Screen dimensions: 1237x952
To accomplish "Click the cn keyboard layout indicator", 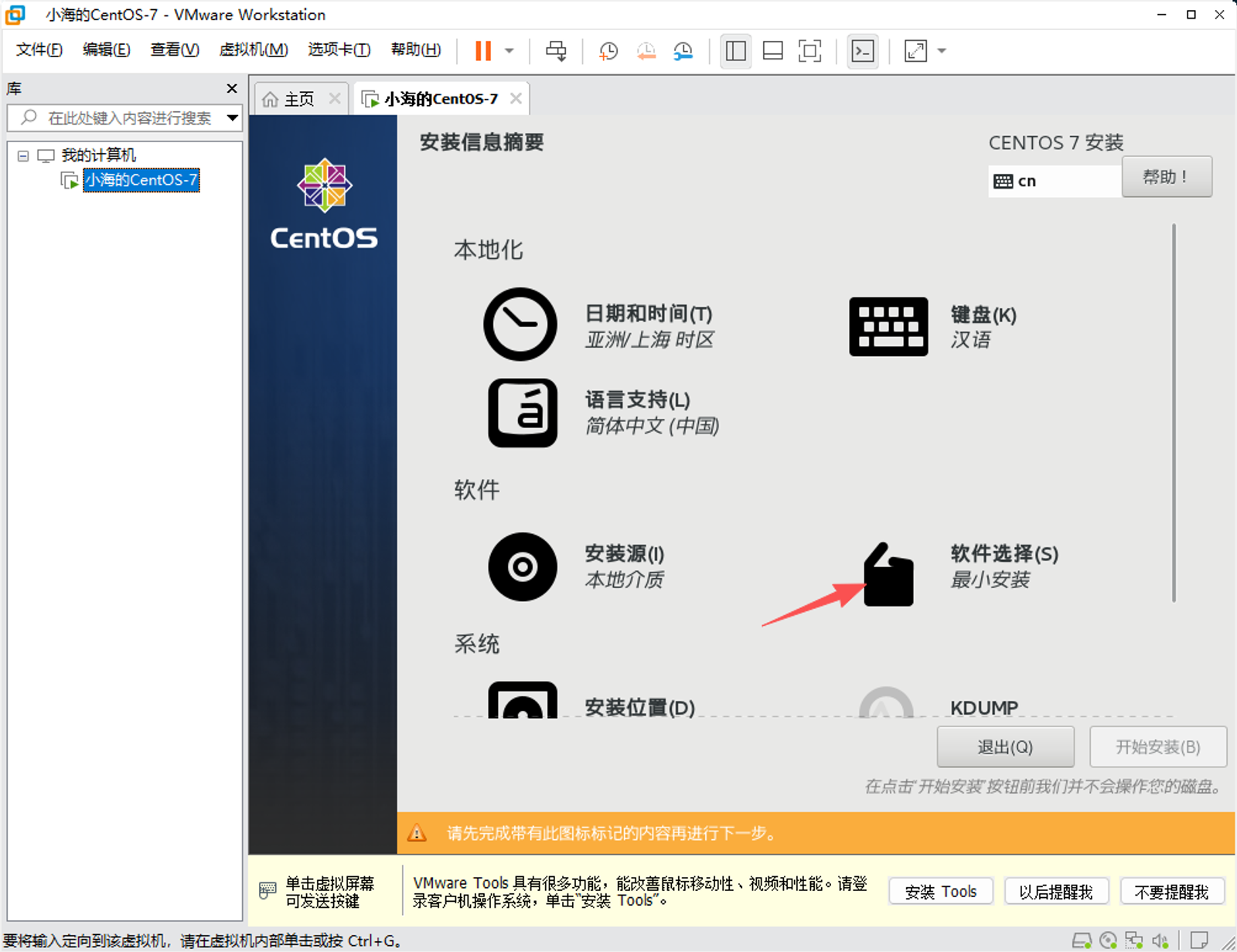I will click(1055, 181).
